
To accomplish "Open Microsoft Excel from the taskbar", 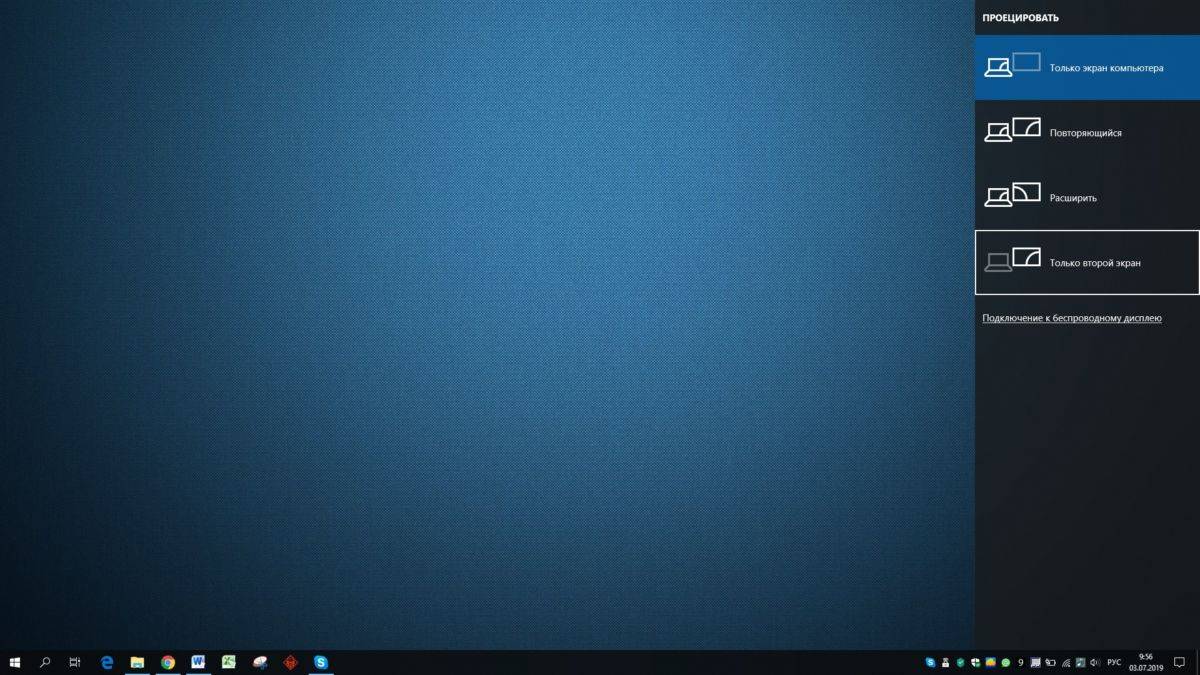I will (229, 662).
